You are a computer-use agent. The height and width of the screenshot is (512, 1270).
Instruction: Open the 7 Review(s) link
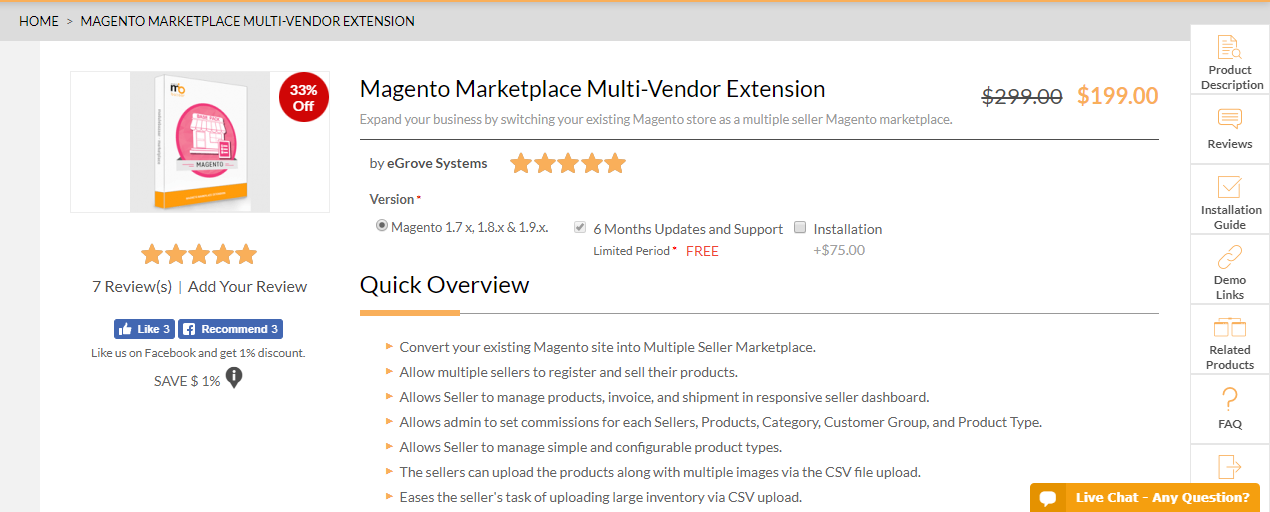click(132, 287)
